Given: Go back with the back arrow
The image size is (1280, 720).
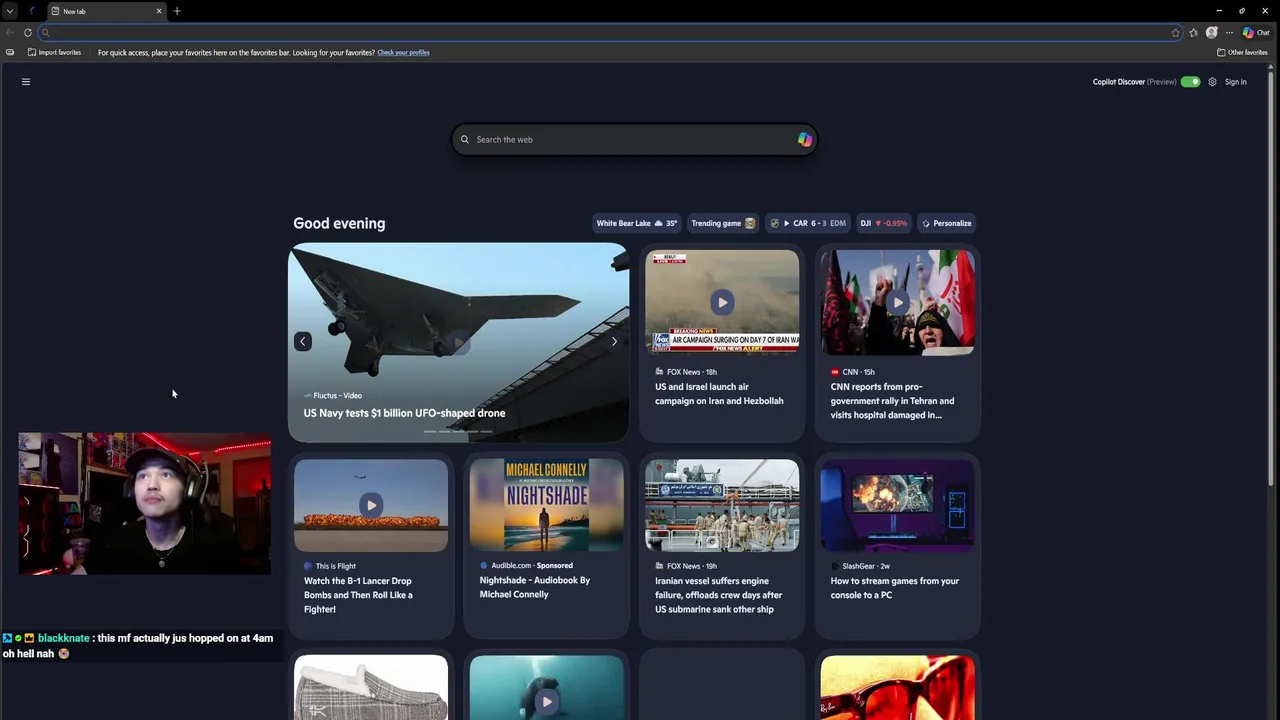Looking at the screenshot, I should coord(9,32).
